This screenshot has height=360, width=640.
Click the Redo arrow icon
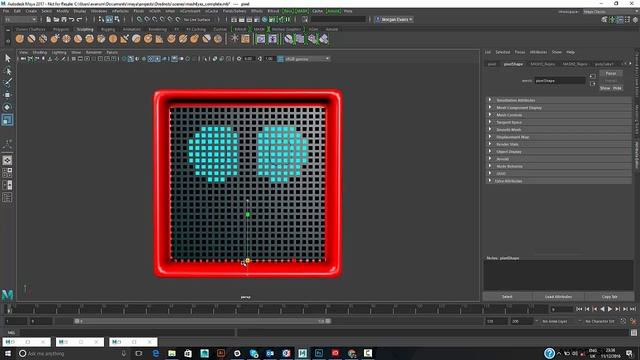(x=79, y=19)
